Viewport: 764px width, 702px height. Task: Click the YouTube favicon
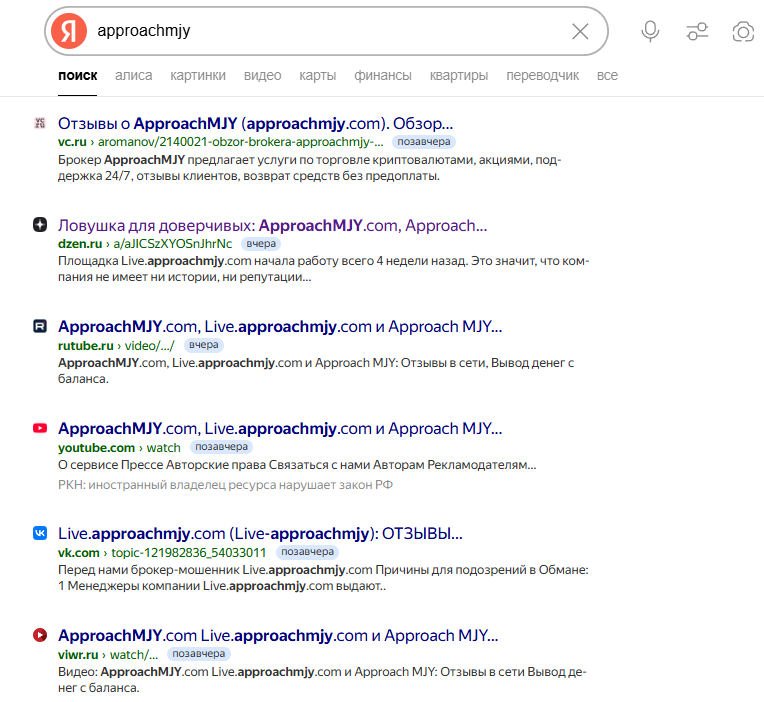point(40,428)
